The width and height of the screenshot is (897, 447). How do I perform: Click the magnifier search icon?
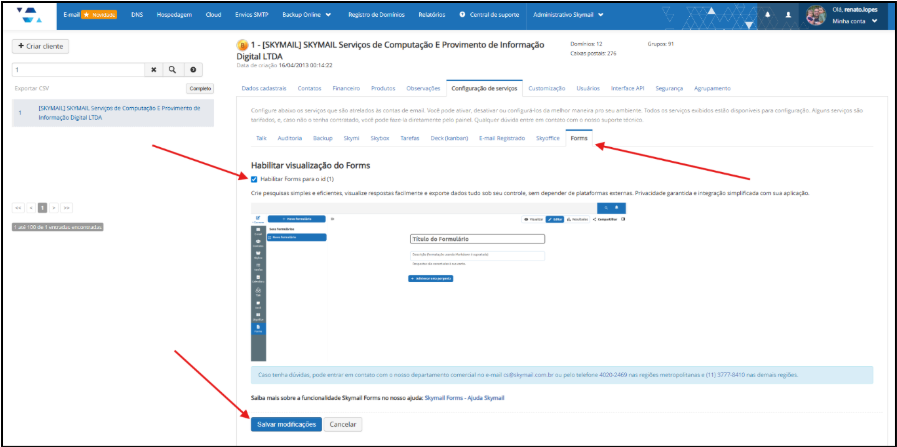[172, 70]
